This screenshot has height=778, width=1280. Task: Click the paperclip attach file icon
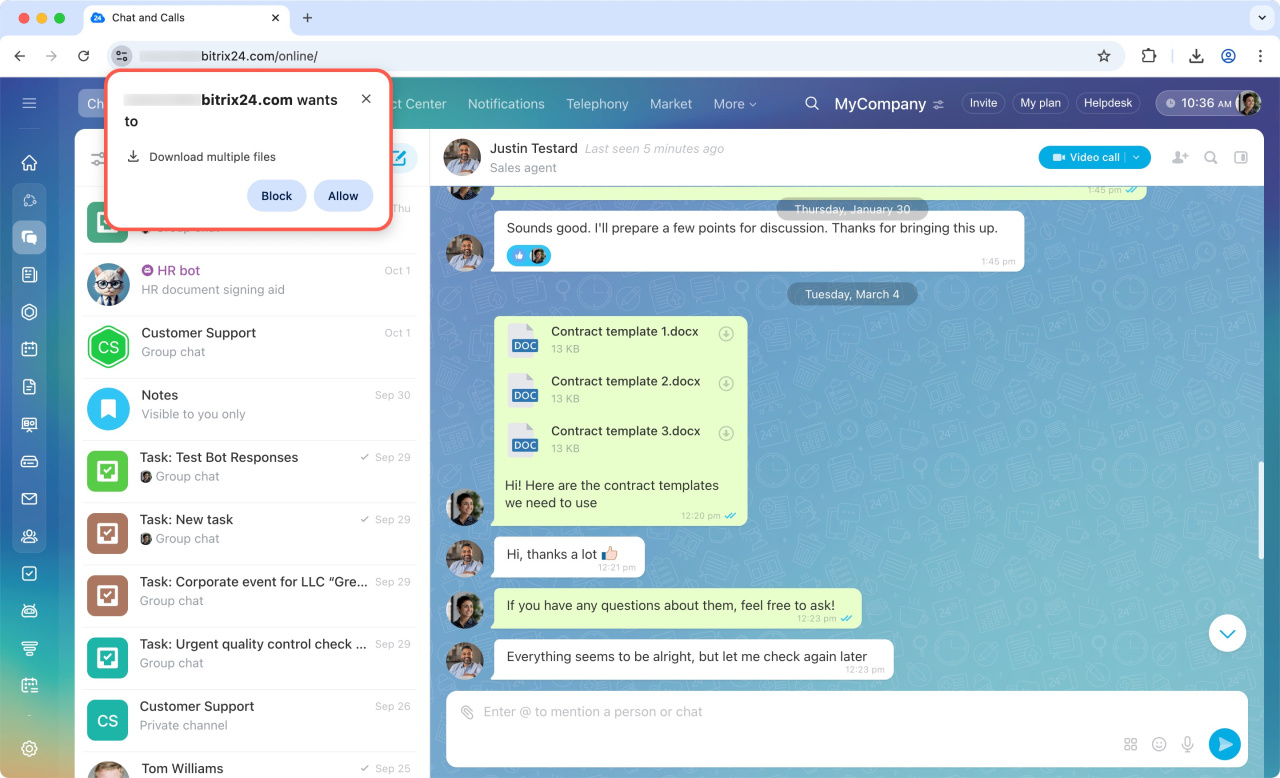click(x=467, y=712)
